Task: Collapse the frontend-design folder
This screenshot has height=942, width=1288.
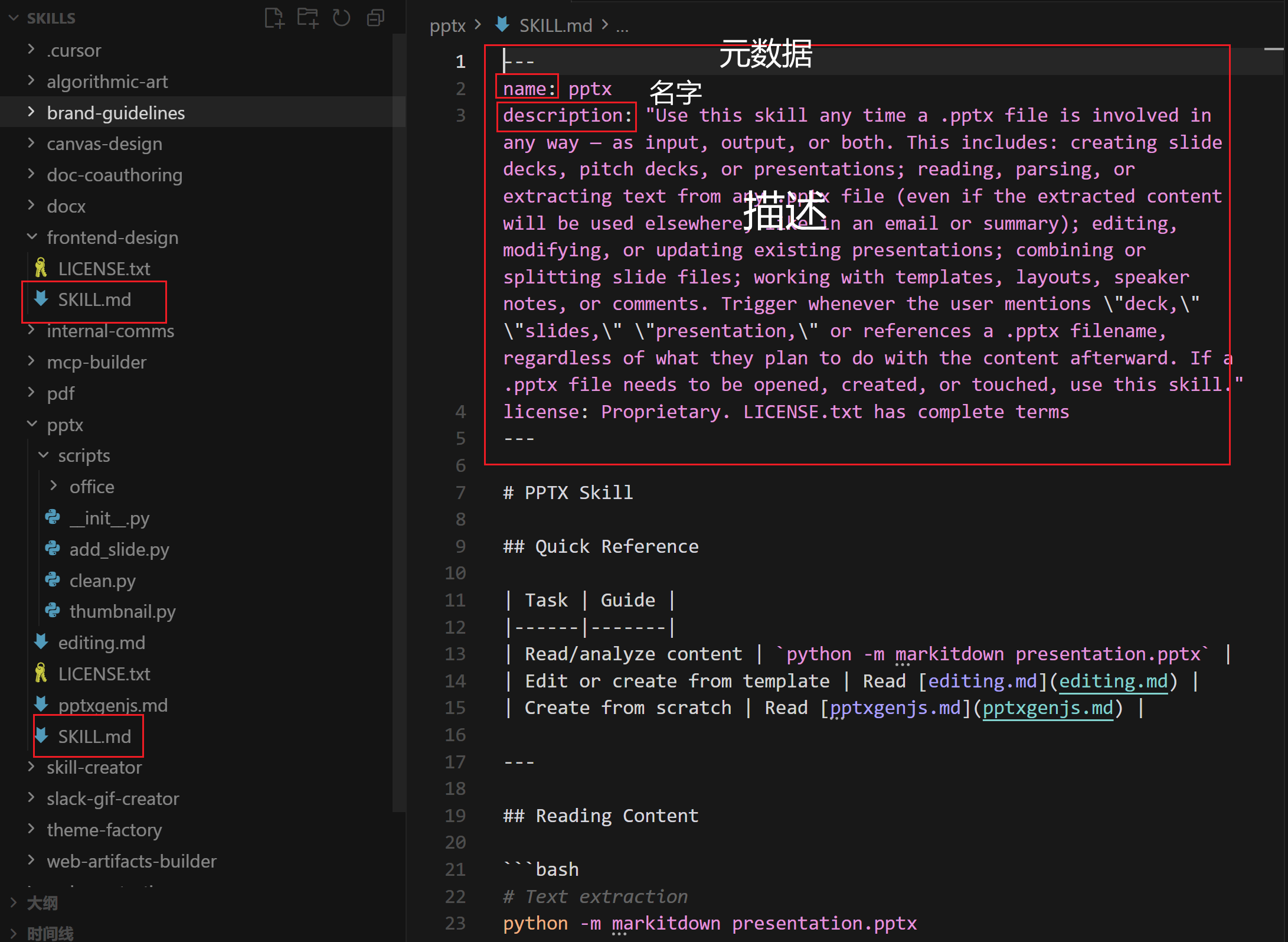Action: pos(112,237)
